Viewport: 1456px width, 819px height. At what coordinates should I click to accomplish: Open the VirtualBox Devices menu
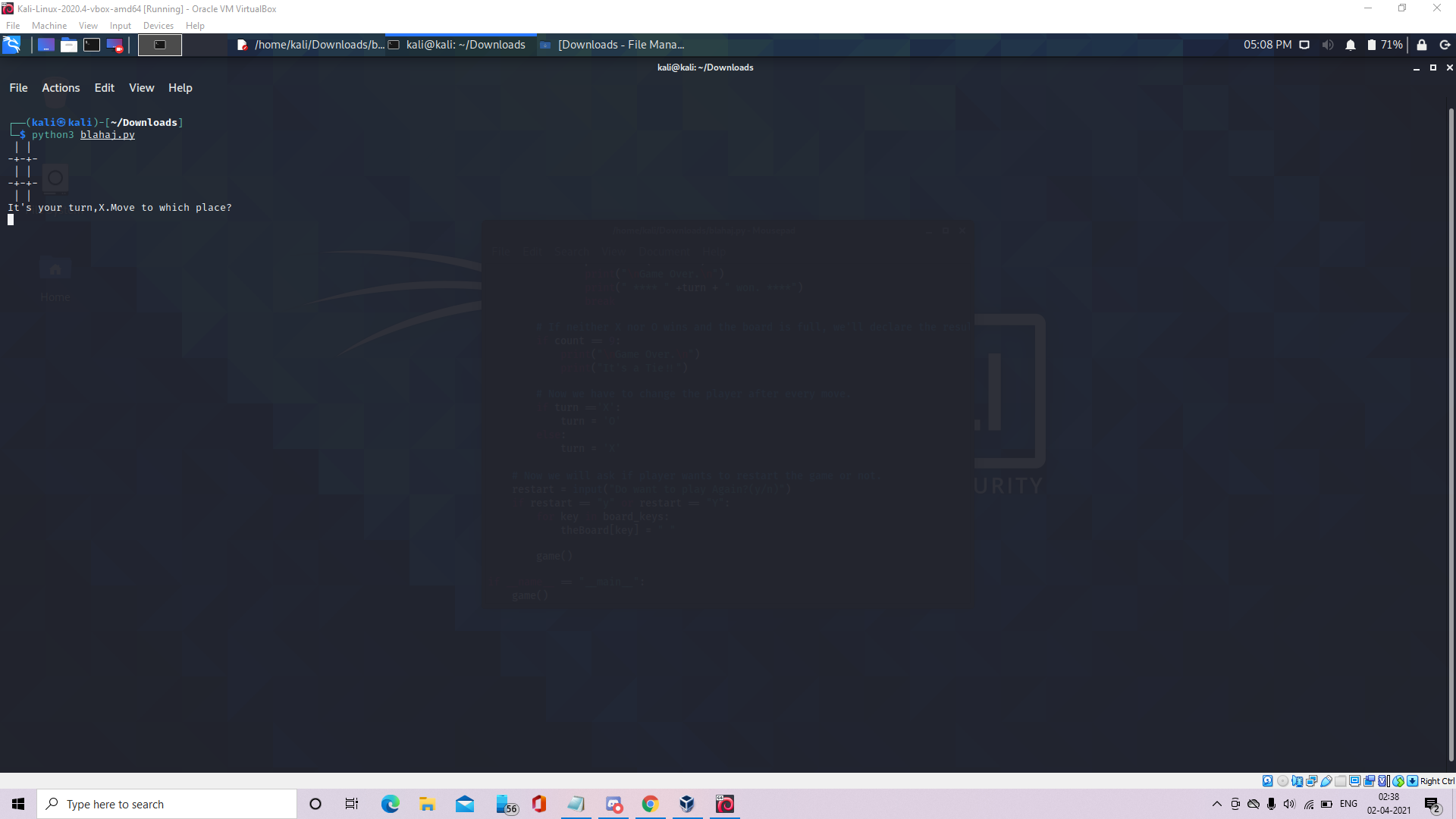tap(158, 26)
